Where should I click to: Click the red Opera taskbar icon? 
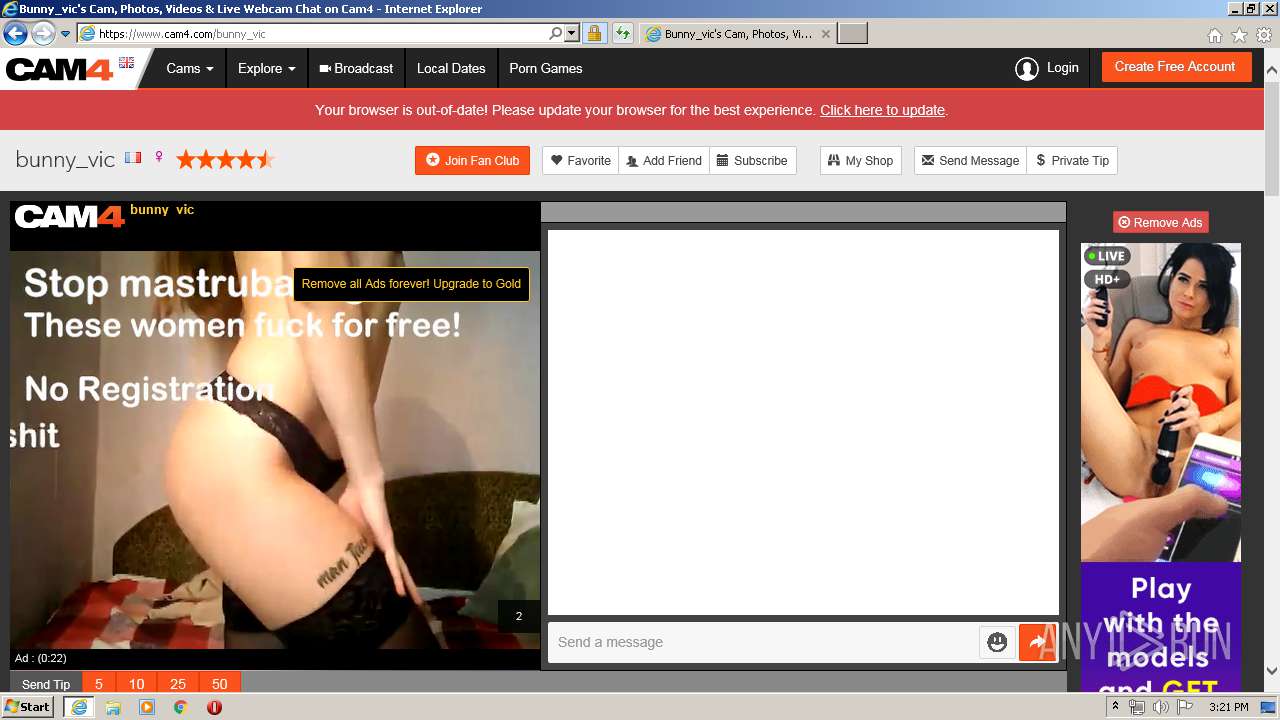coord(214,707)
